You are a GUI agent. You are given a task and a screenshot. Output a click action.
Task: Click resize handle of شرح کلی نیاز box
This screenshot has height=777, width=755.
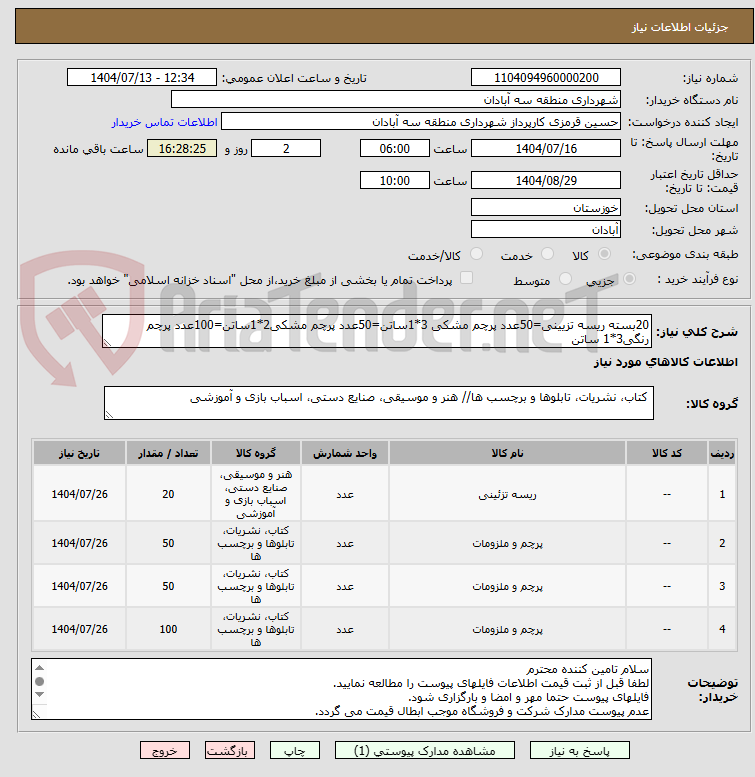pyautogui.click(x=108, y=343)
